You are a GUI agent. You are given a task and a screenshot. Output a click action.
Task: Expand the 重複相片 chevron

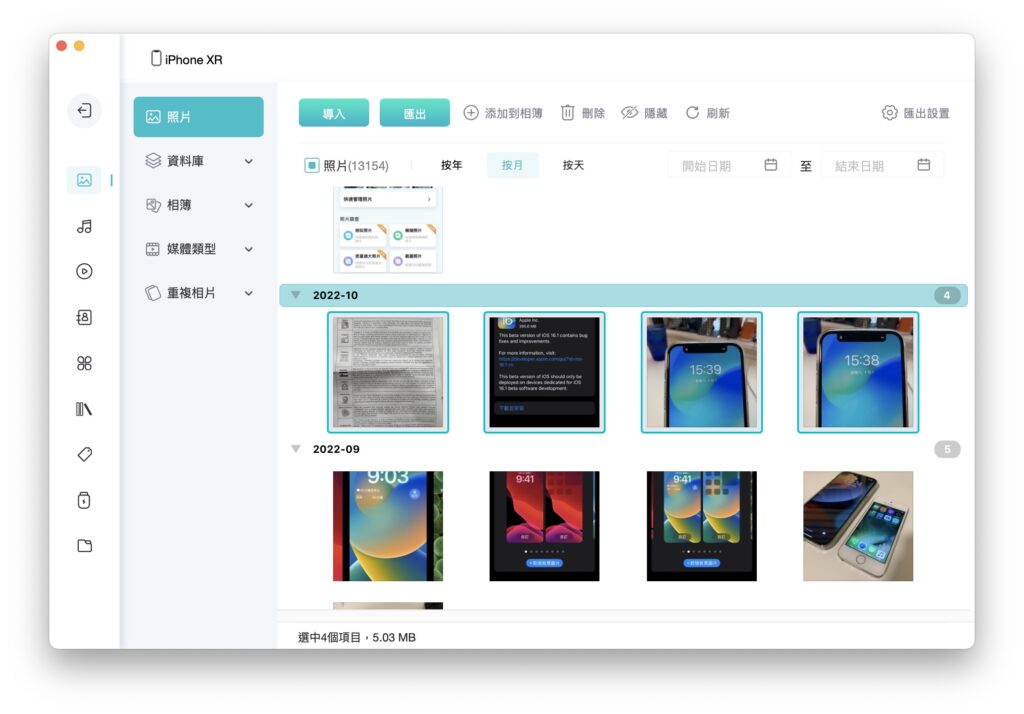249,293
